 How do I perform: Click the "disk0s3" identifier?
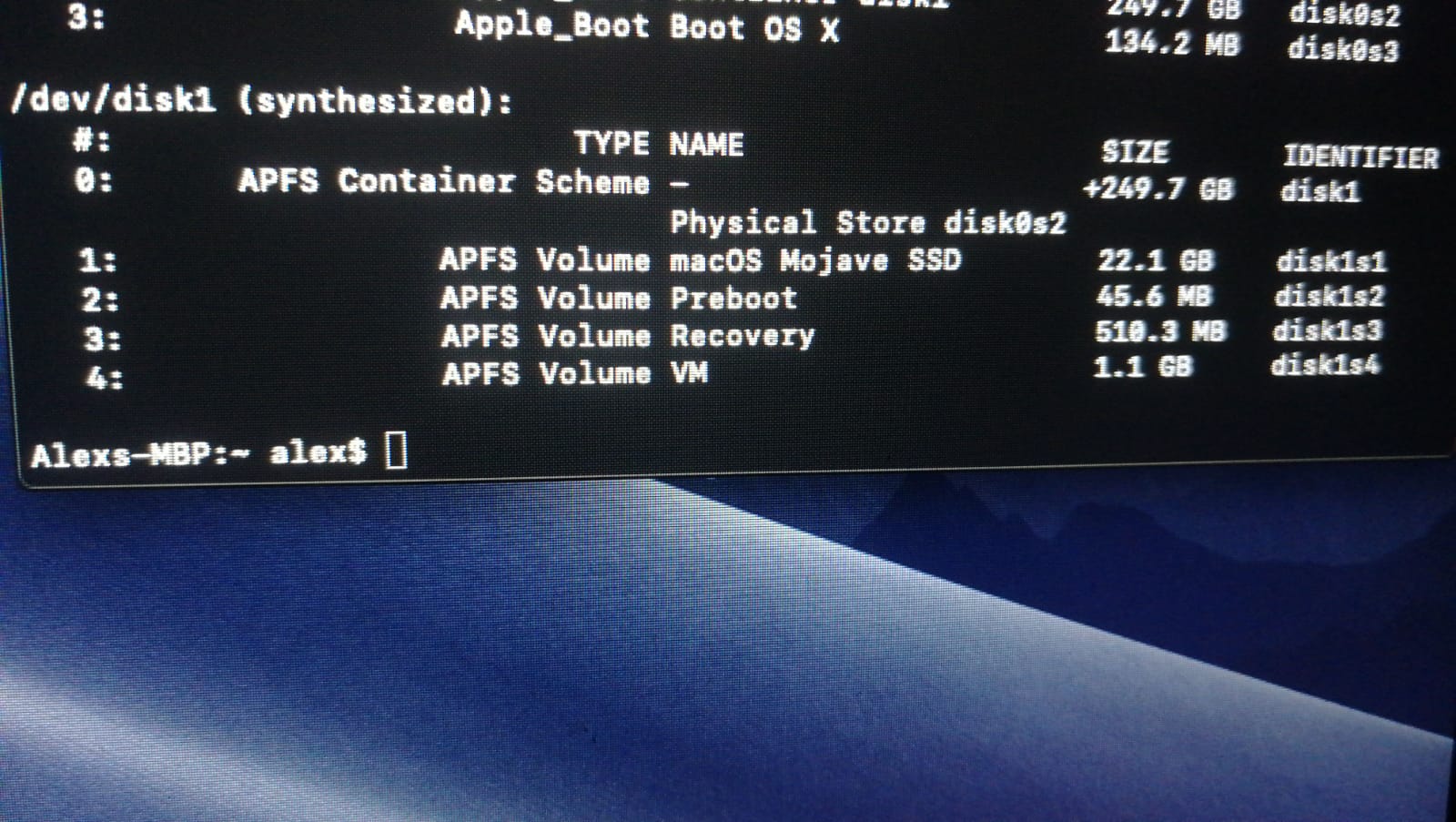(x=1343, y=48)
